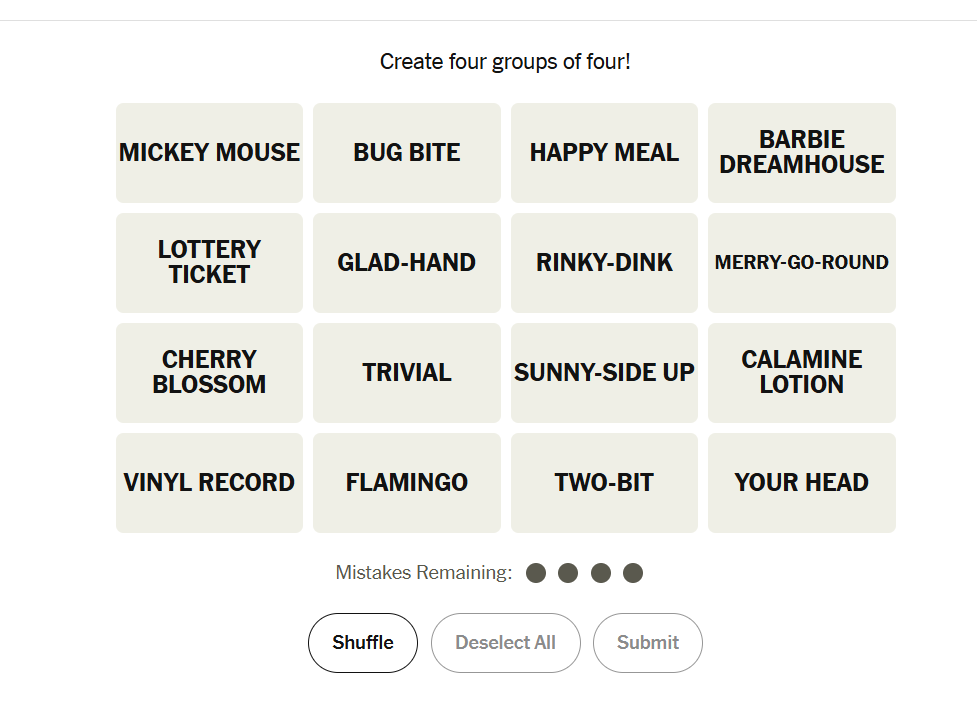Submit the selected group
Viewport: 977px width, 711px height.
[648, 643]
